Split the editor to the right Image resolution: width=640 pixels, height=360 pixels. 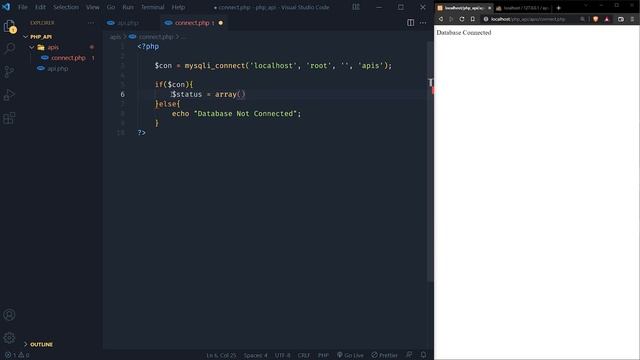411,23
